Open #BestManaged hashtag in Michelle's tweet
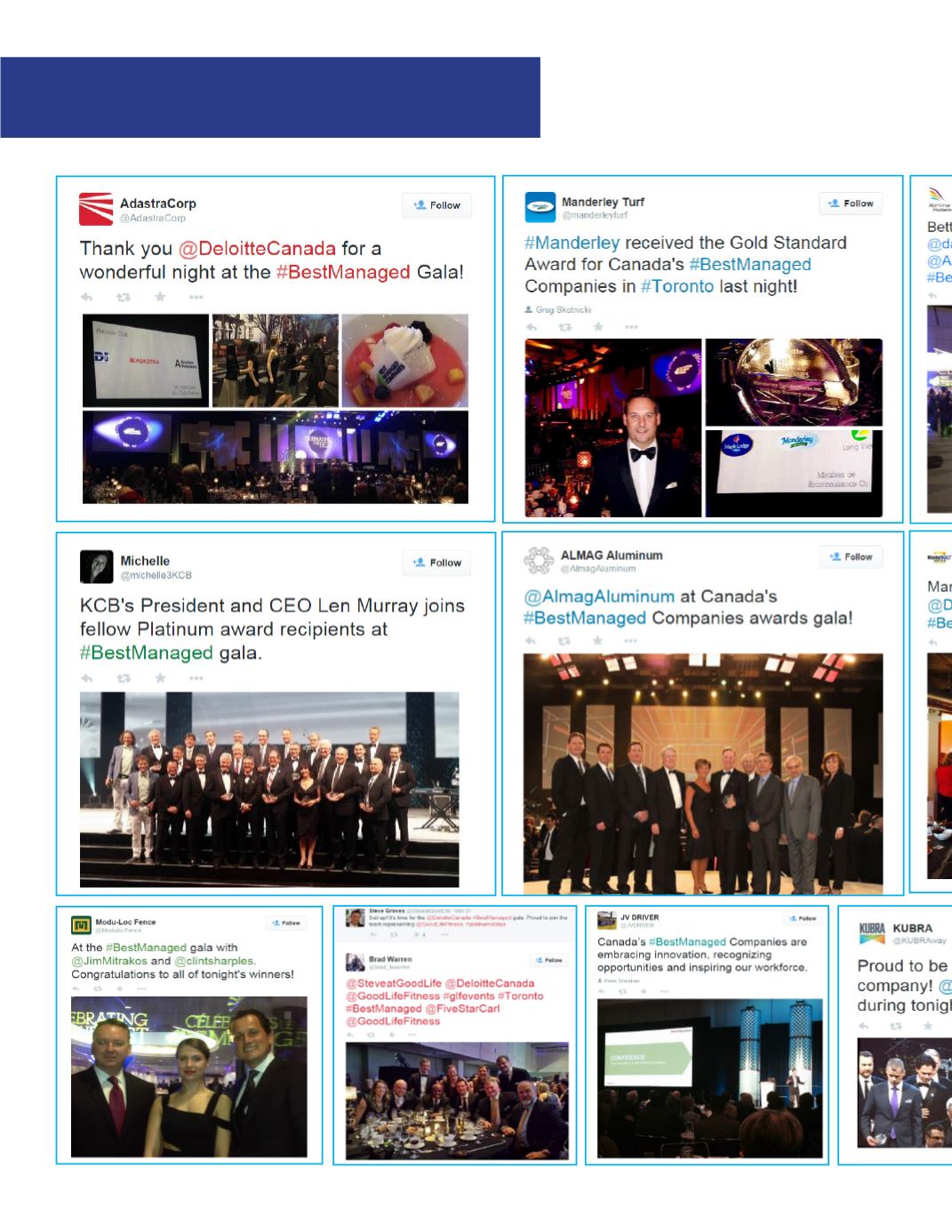Image resolution: width=952 pixels, height=1232 pixels. click(147, 652)
